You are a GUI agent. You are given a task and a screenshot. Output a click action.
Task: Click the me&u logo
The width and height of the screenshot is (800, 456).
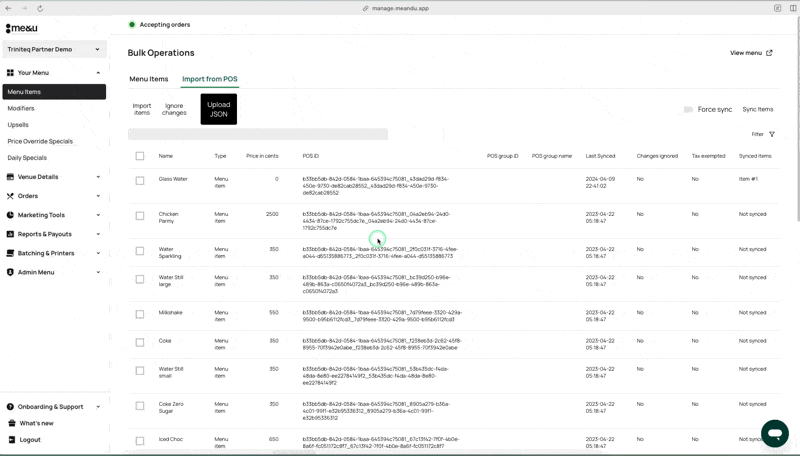21,27
